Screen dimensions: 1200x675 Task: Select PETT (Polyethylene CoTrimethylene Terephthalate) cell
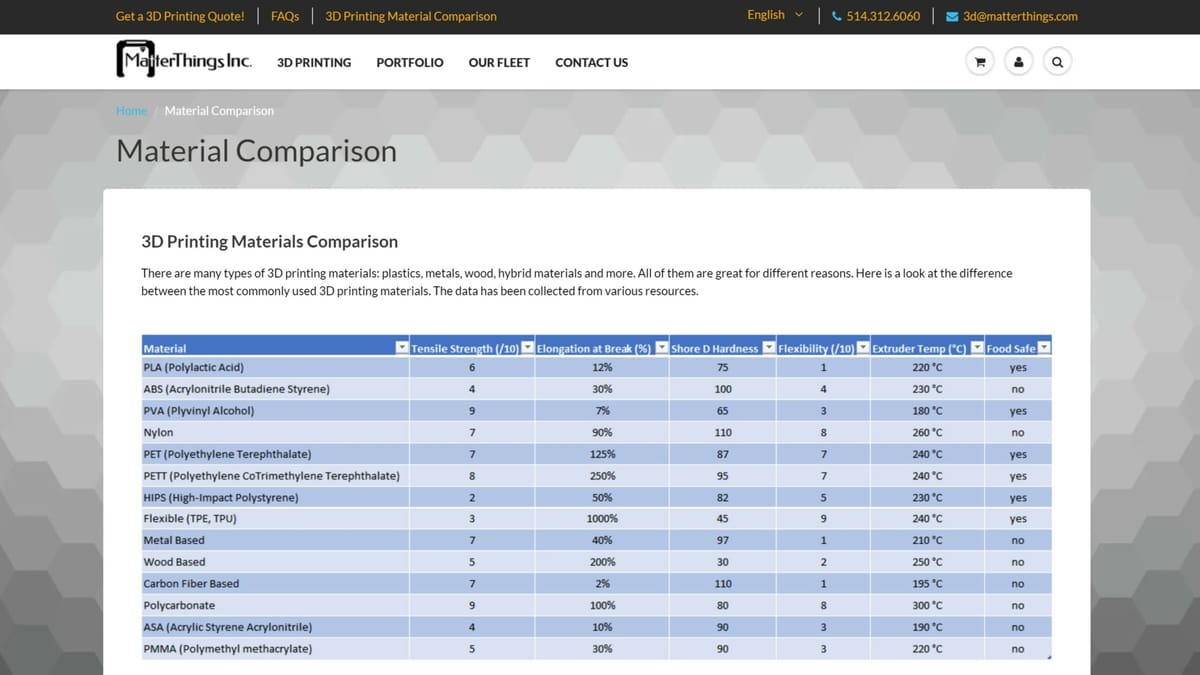click(x=275, y=476)
